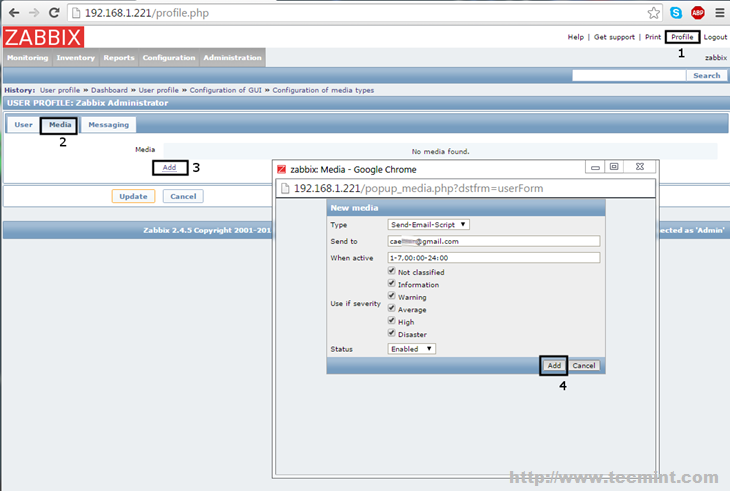The height and width of the screenshot is (491, 730).
Task: Switch to the Messaging tab
Action: click(108, 125)
